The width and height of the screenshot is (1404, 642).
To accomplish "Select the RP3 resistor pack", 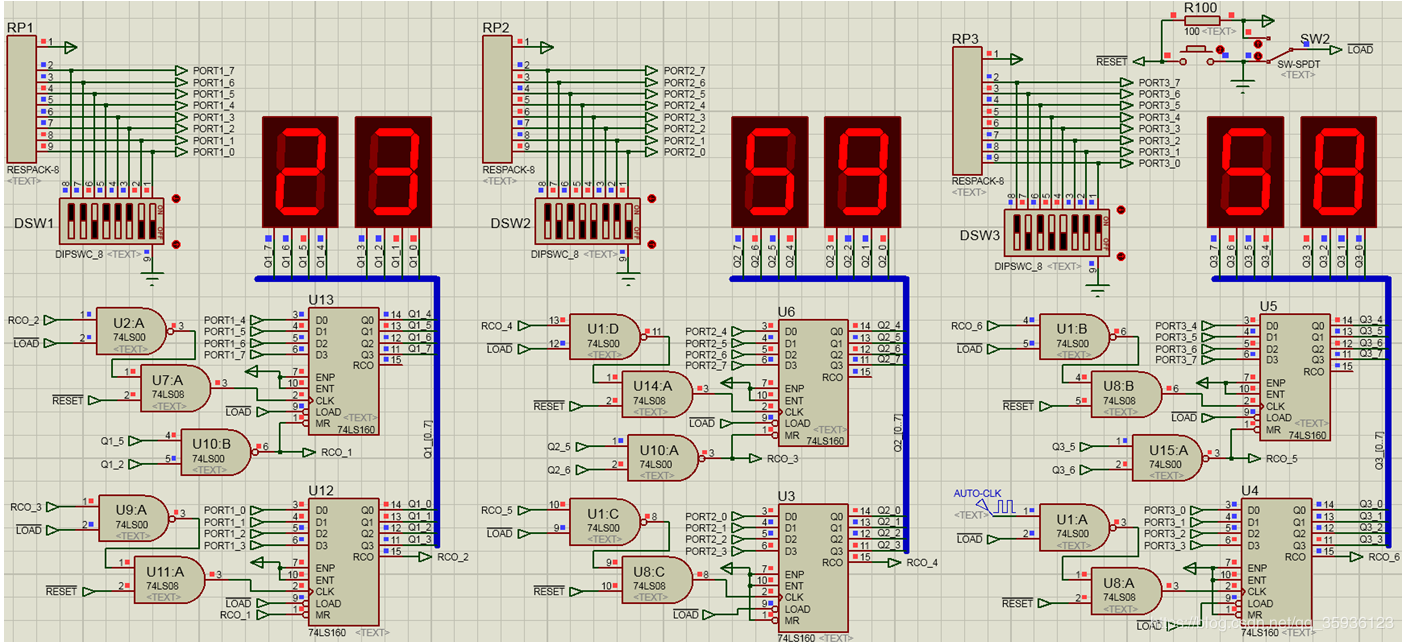I will pyautogui.click(x=965, y=111).
